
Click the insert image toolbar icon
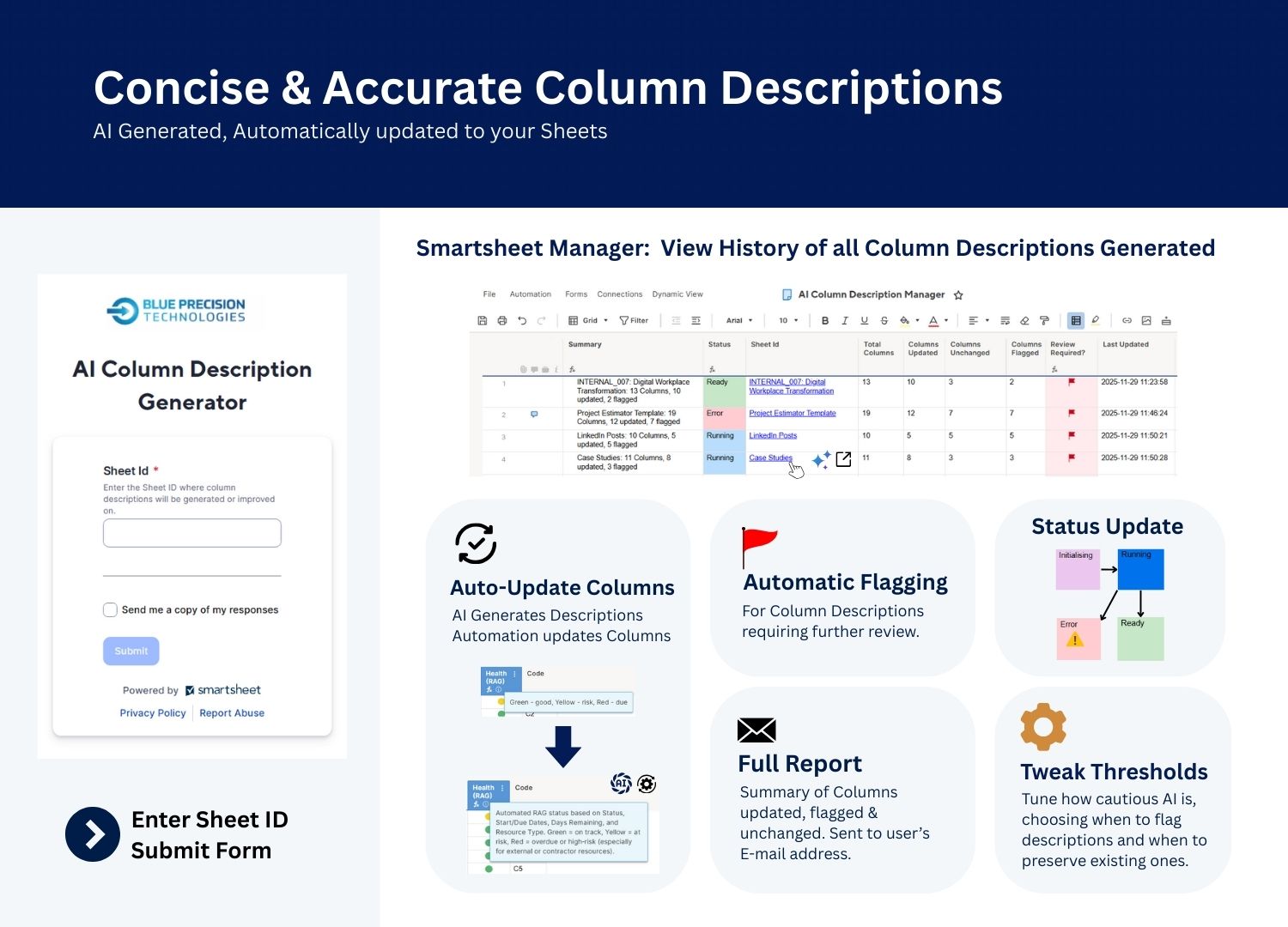[1146, 321]
